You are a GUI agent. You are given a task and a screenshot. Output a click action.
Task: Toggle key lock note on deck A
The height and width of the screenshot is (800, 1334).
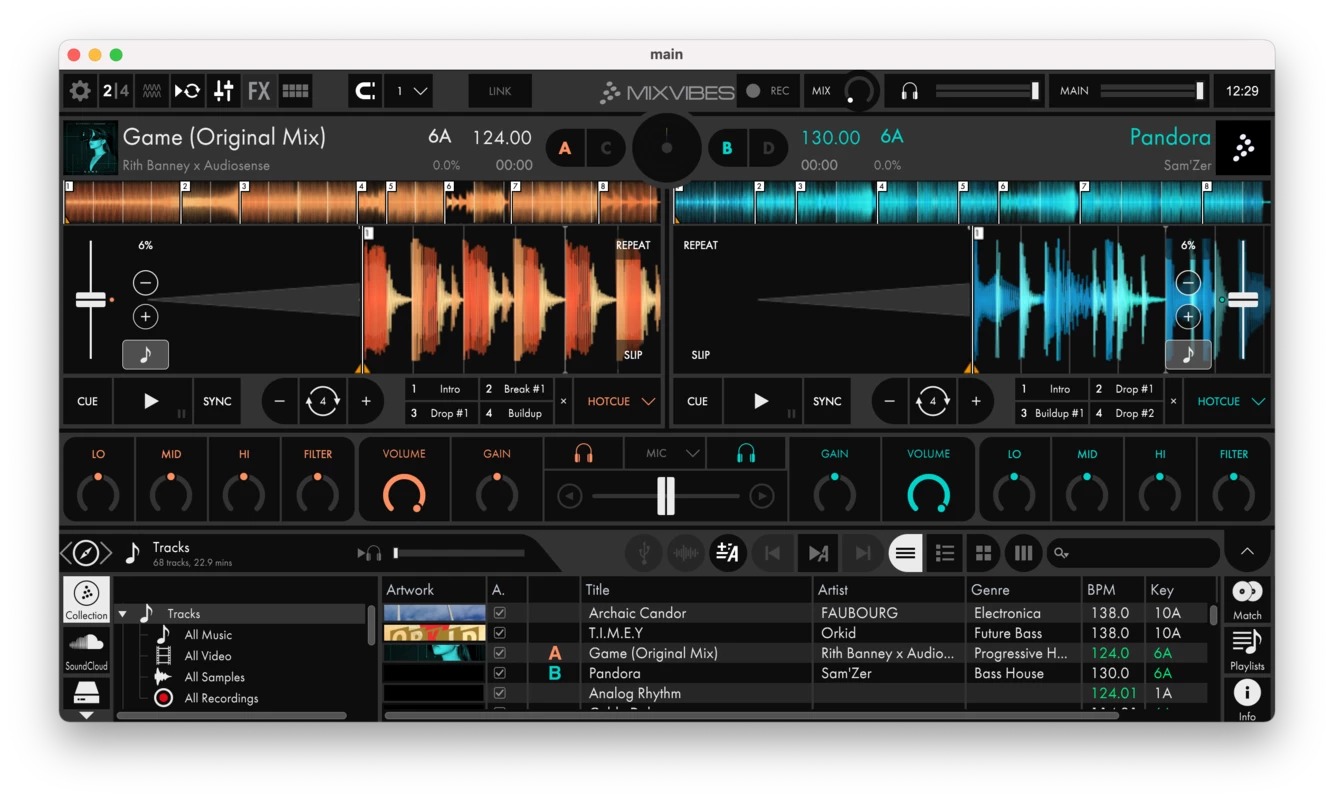[x=146, y=354]
